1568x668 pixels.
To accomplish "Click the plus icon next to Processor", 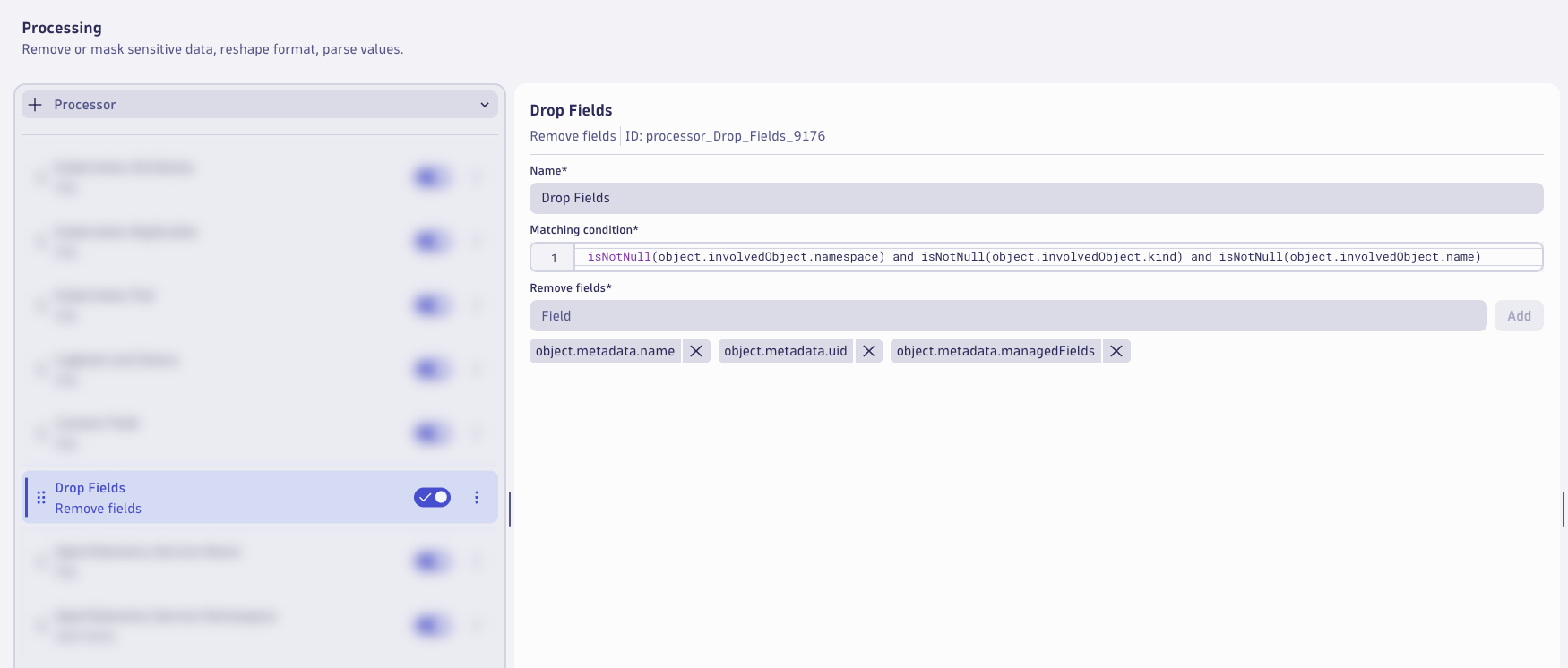I will [x=35, y=105].
